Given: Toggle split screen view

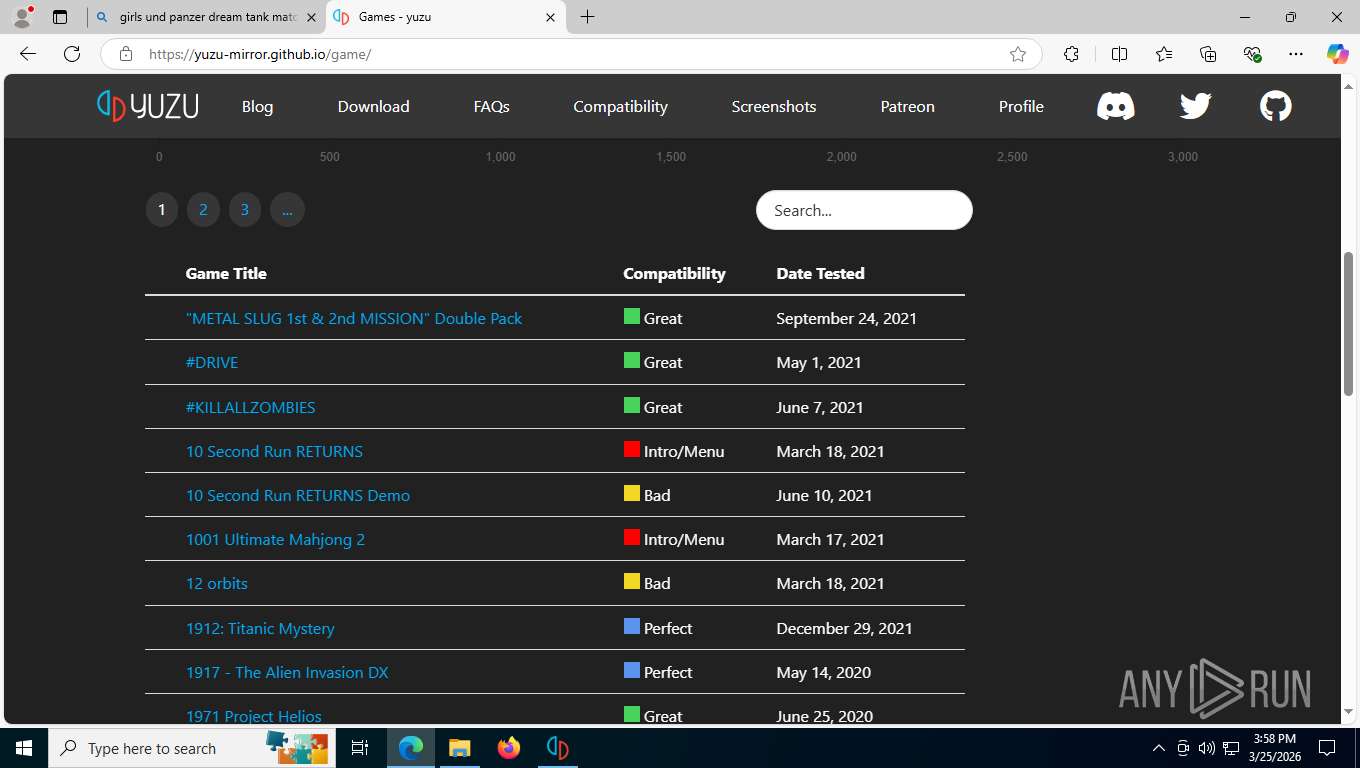Looking at the screenshot, I should pos(1119,54).
